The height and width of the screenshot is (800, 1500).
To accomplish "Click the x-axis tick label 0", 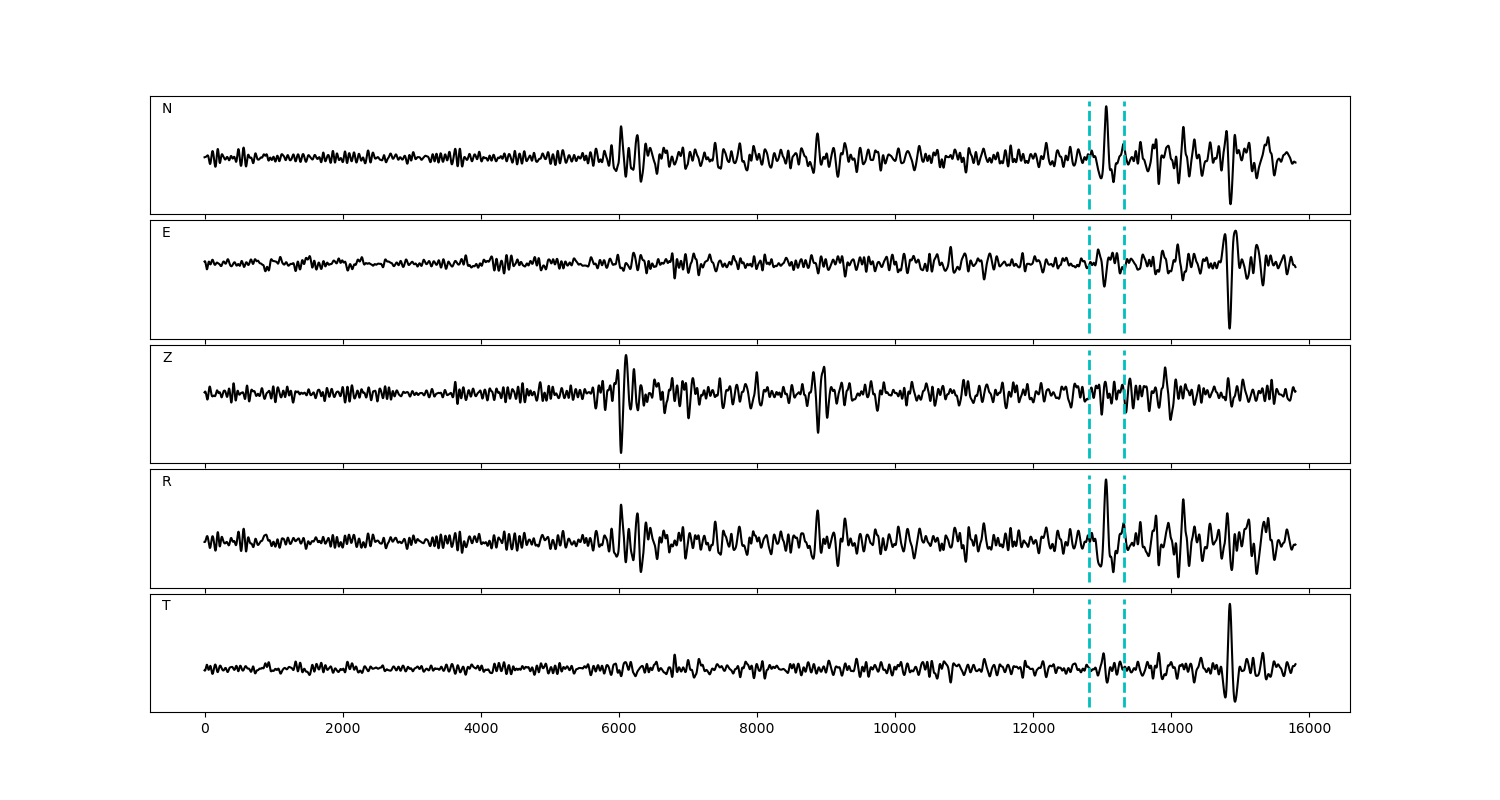I will pyautogui.click(x=205, y=730).
